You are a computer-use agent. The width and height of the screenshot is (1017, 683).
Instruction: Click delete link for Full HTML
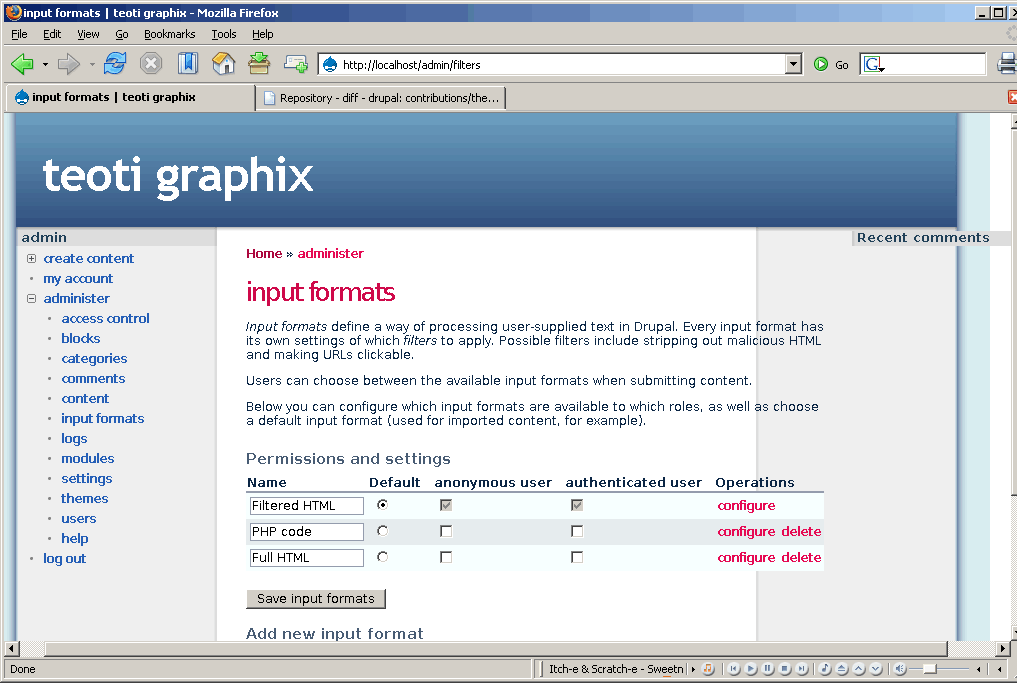point(801,557)
